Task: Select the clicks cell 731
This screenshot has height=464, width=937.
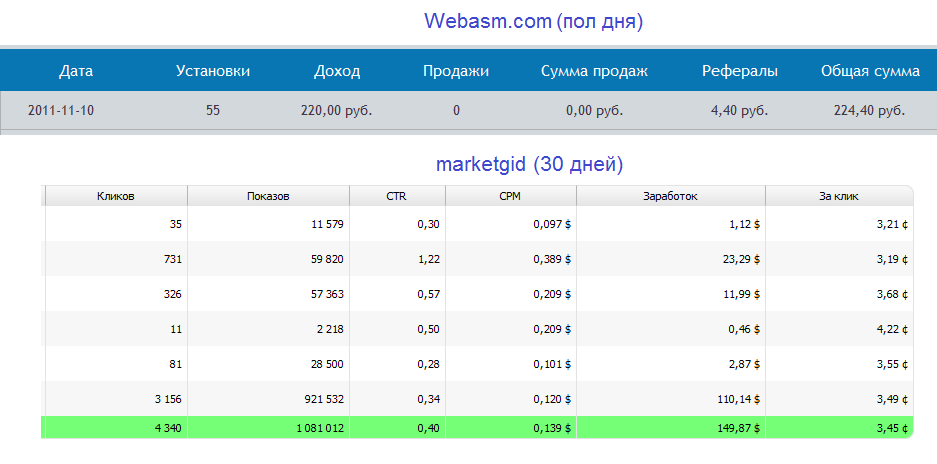Action: coord(173,260)
